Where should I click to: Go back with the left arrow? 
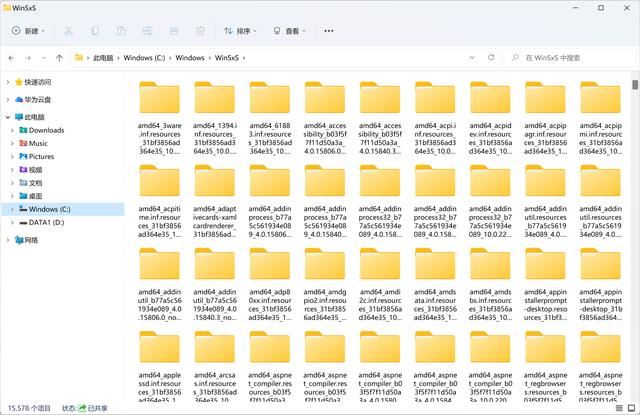point(11,58)
